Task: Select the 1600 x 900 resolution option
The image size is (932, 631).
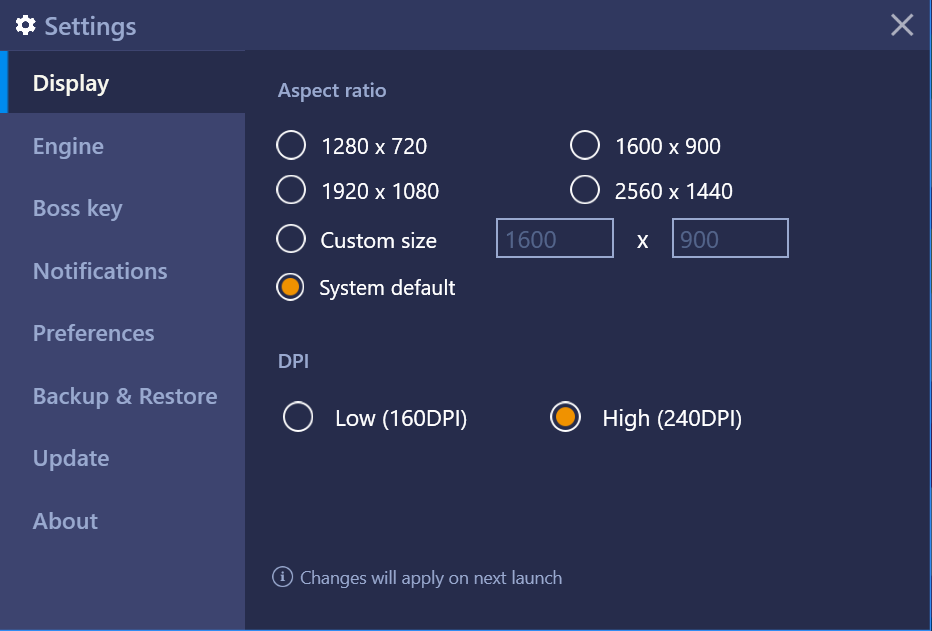Action: pos(584,146)
